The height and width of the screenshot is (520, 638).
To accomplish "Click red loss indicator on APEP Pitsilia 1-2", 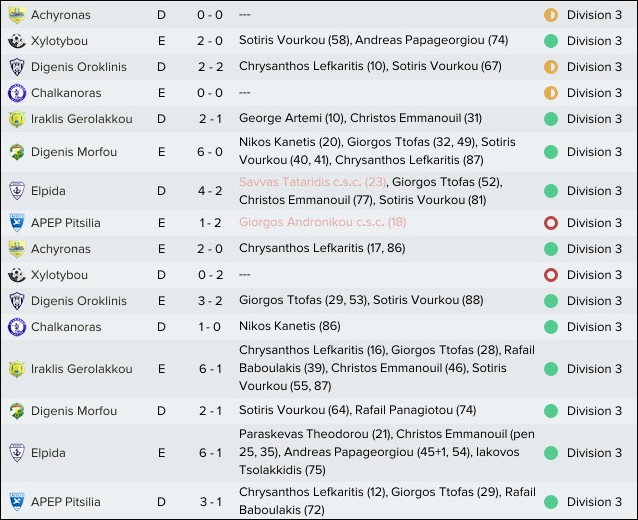I will pyautogui.click(x=551, y=223).
